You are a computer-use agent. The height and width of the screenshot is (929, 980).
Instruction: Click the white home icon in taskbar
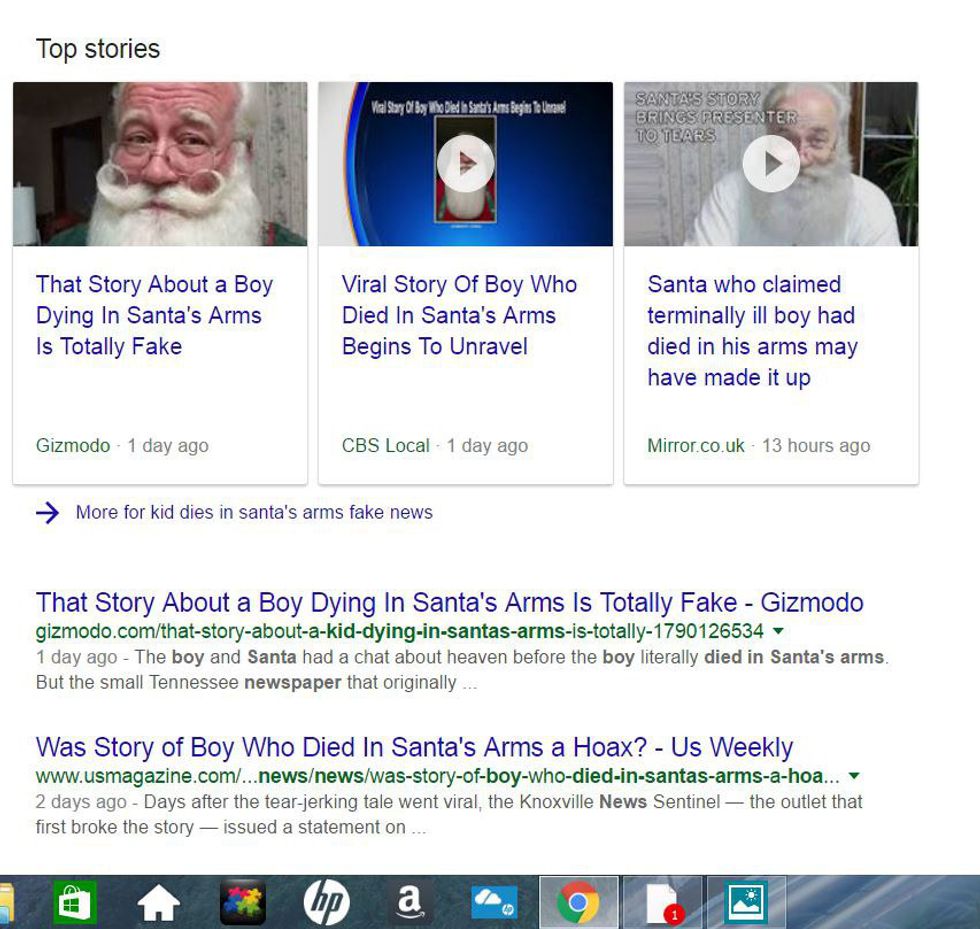(x=158, y=903)
